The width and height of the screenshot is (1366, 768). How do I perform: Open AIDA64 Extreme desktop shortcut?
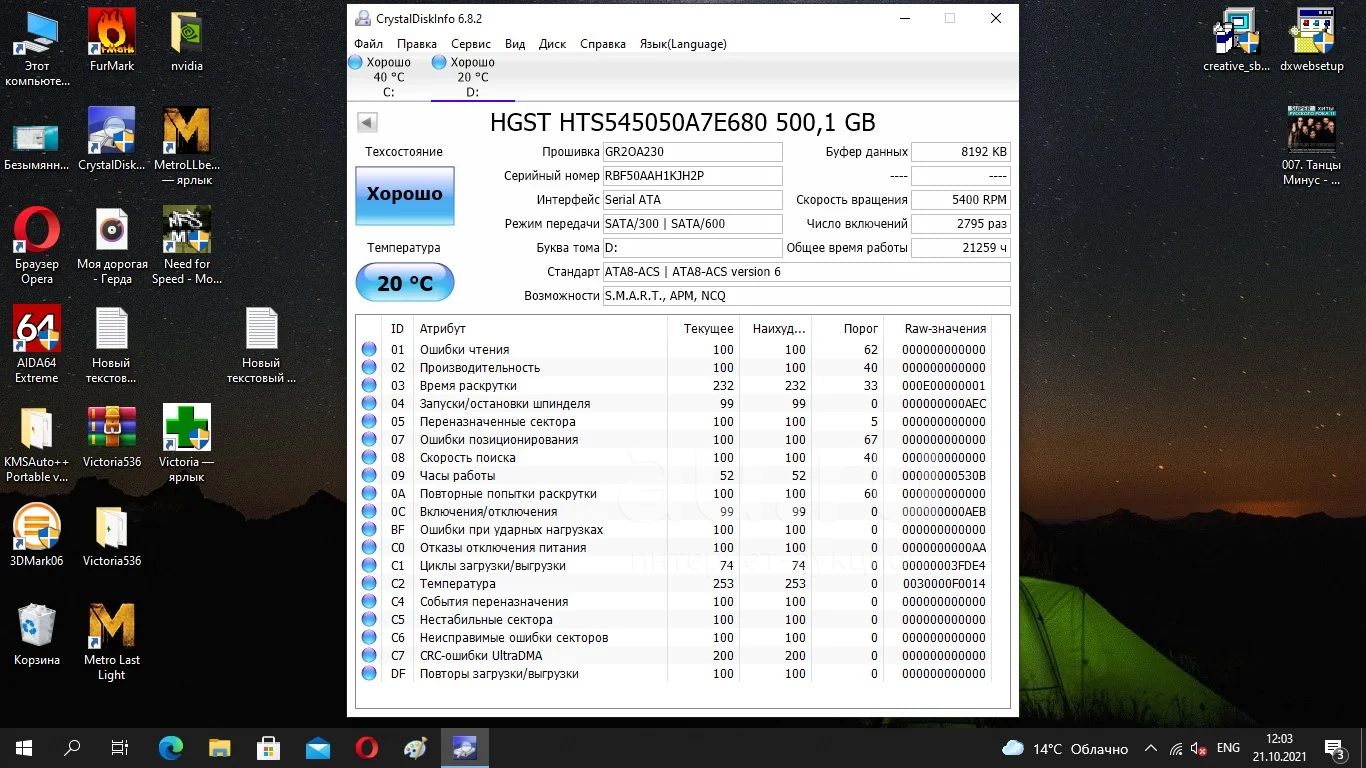pos(37,345)
